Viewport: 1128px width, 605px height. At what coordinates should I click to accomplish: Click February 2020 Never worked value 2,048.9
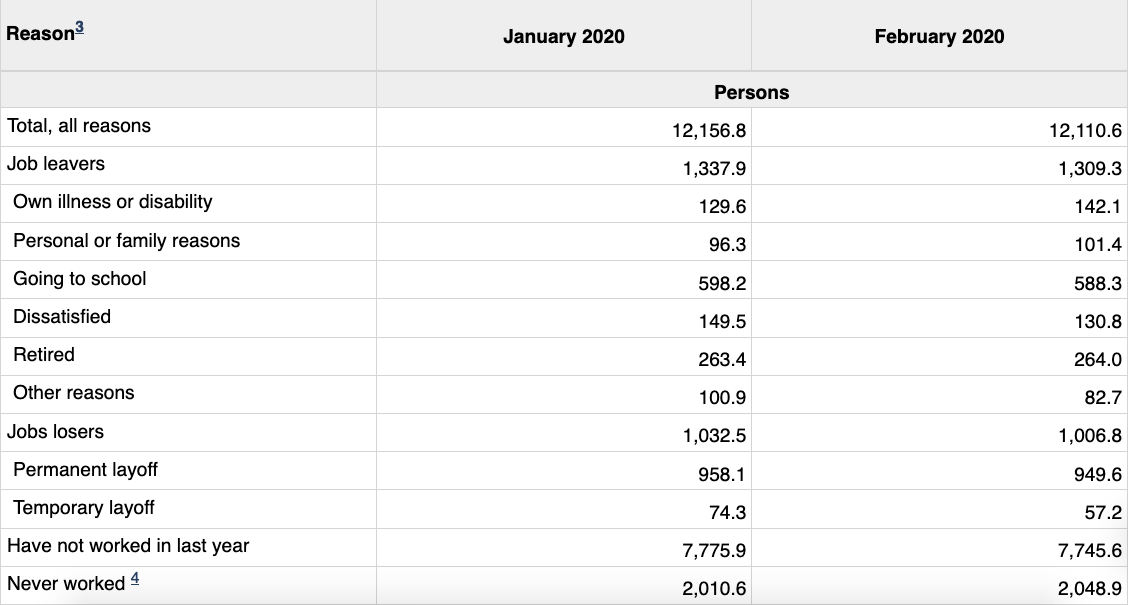[x=1089, y=589]
